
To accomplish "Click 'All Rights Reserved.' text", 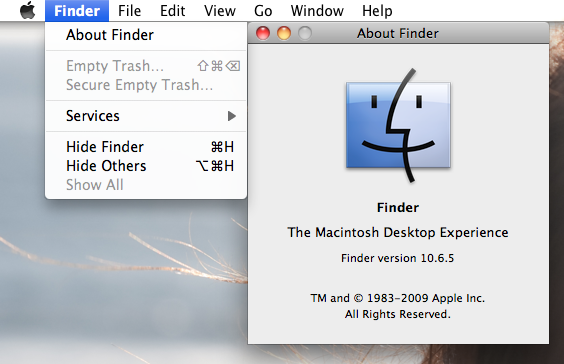I will coord(398,314).
